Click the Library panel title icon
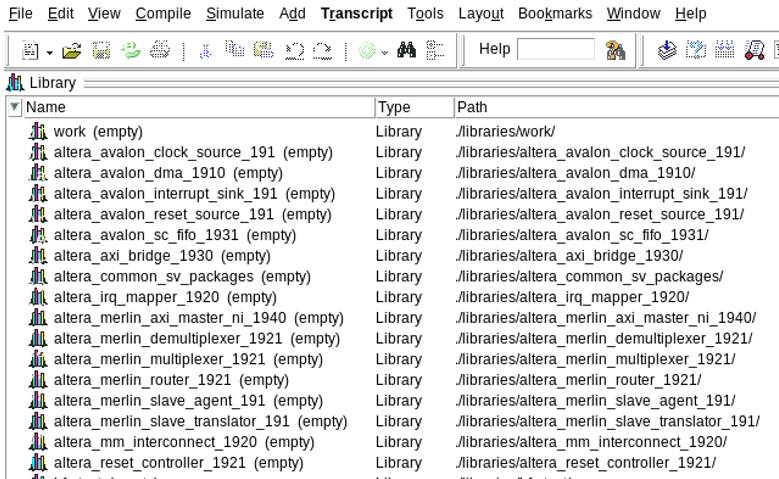The height and width of the screenshot is (479, 779). (15, 83)
